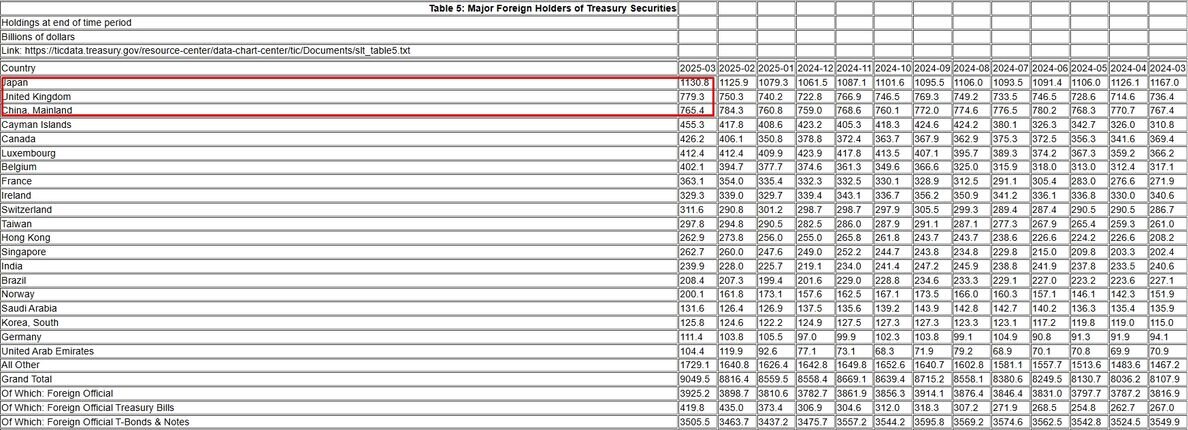Select the 2024-07 column header
Screen dimensions: 1188x430
coord(1011,68)
